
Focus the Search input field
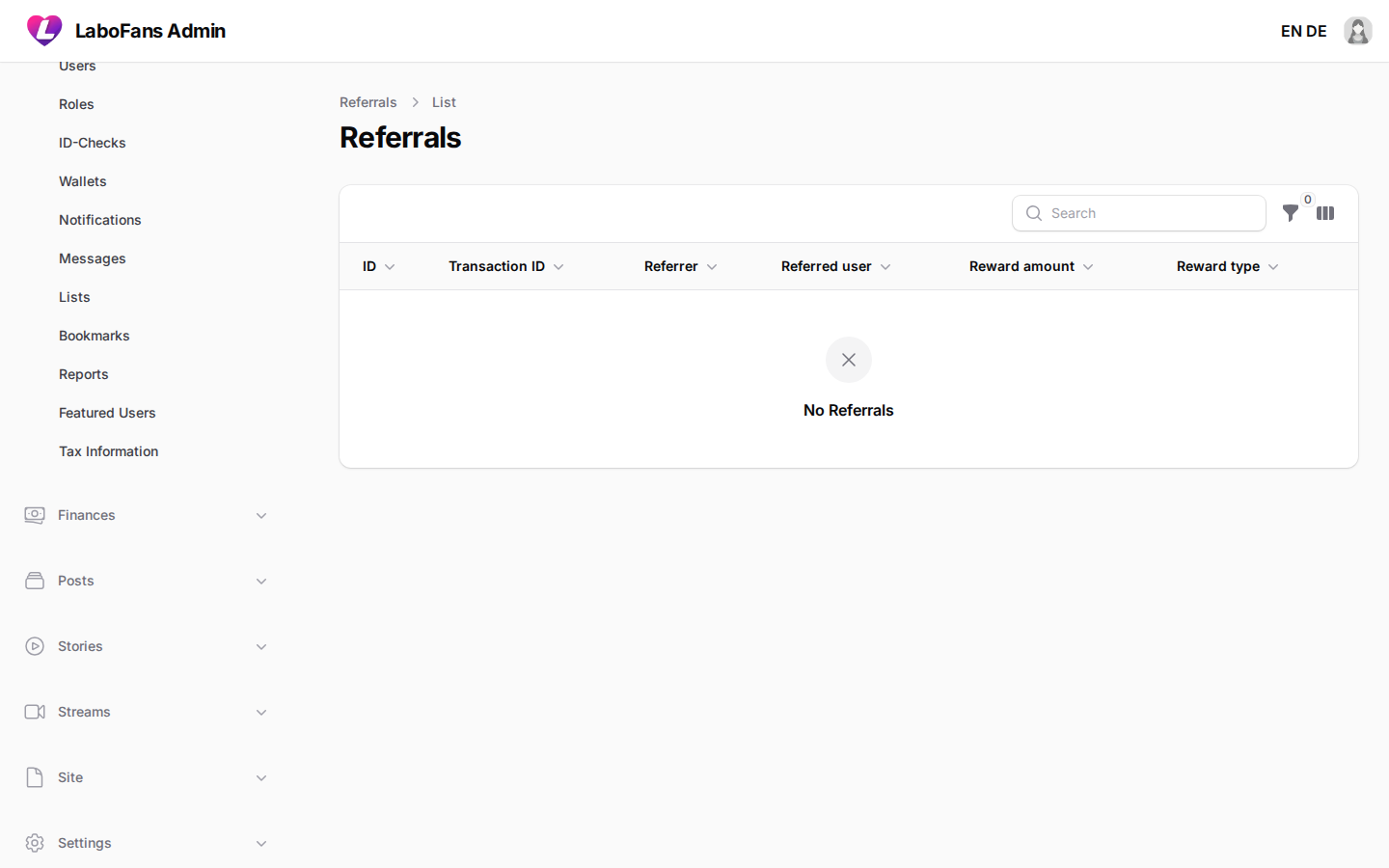click(x=1139, y=213)
